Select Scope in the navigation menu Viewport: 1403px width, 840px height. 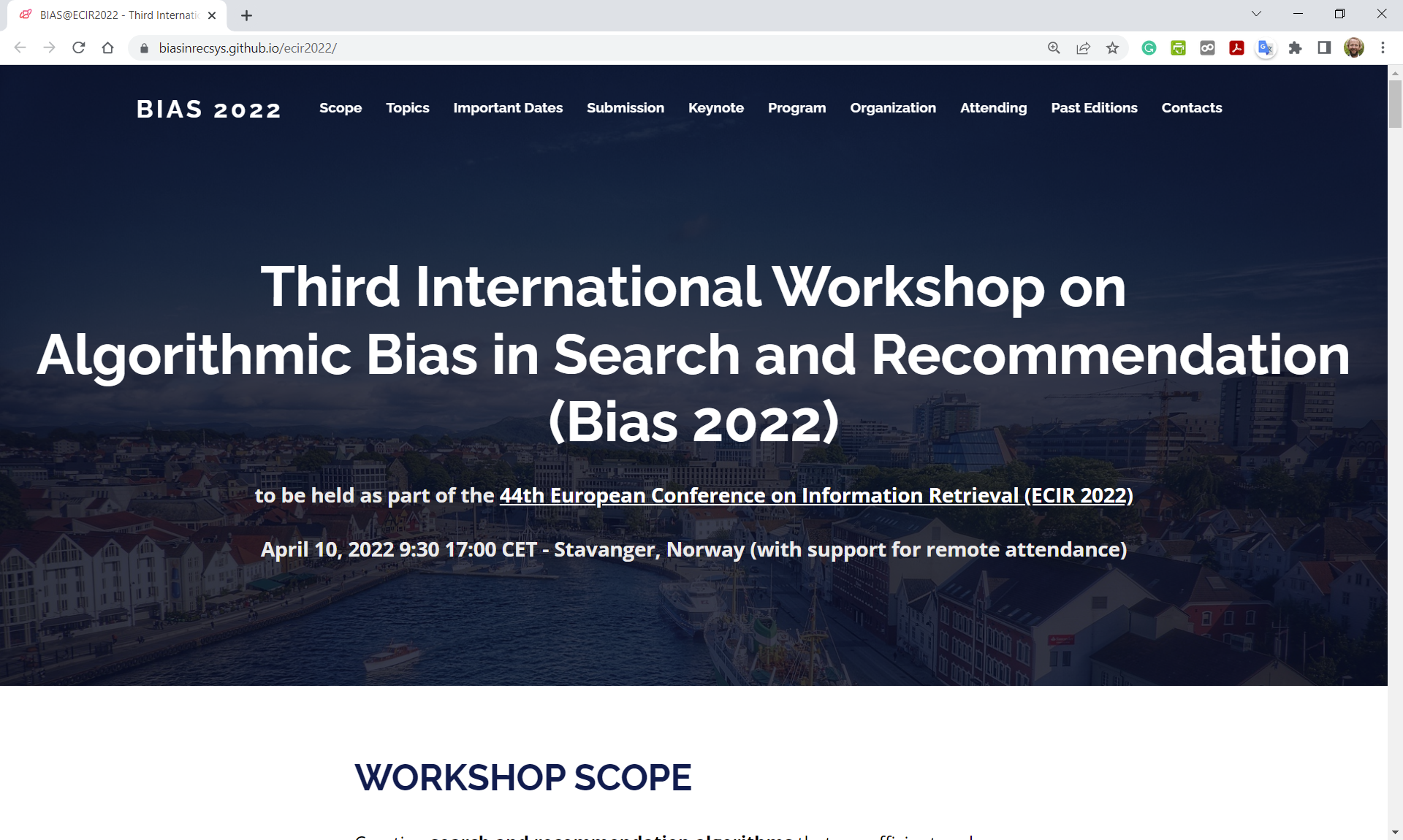tap(341, 107)
